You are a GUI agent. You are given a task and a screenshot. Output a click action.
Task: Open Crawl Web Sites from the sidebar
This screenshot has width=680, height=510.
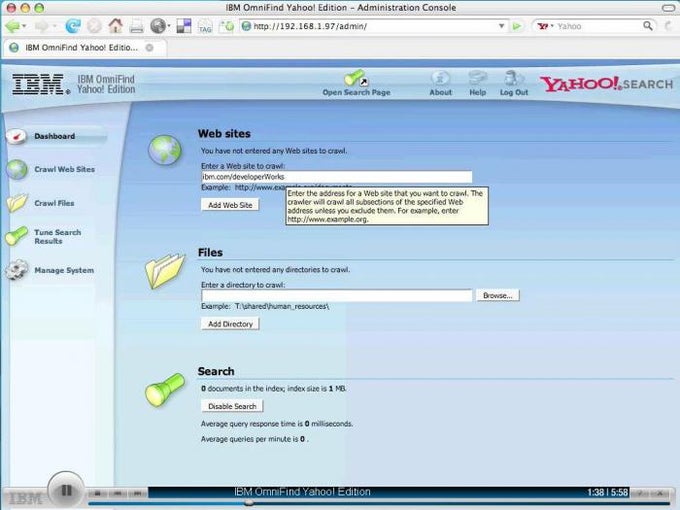pos(65,170)
